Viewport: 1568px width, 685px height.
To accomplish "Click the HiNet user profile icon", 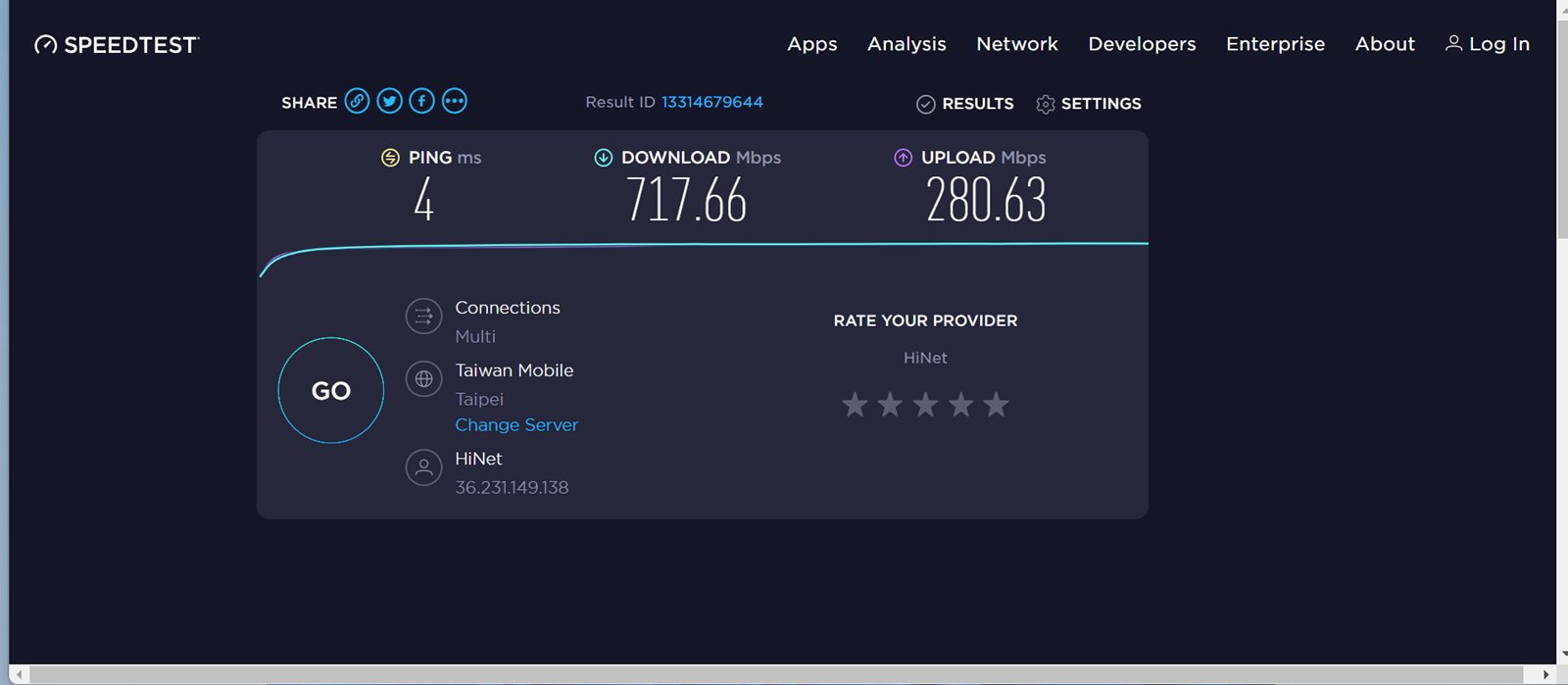I will click(423, 467).
